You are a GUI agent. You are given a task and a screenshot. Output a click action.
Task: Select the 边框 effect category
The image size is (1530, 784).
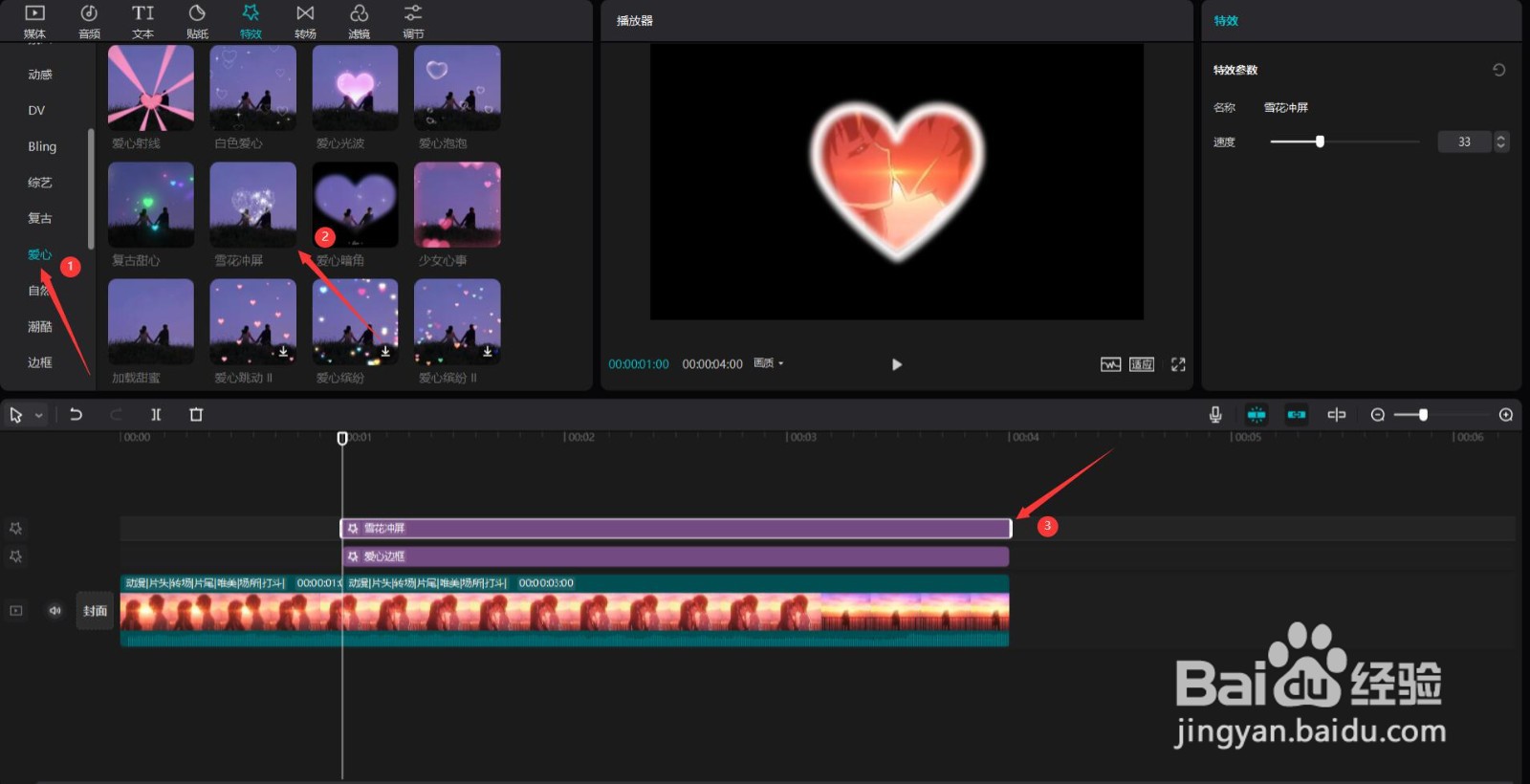[x=40, y=362]
